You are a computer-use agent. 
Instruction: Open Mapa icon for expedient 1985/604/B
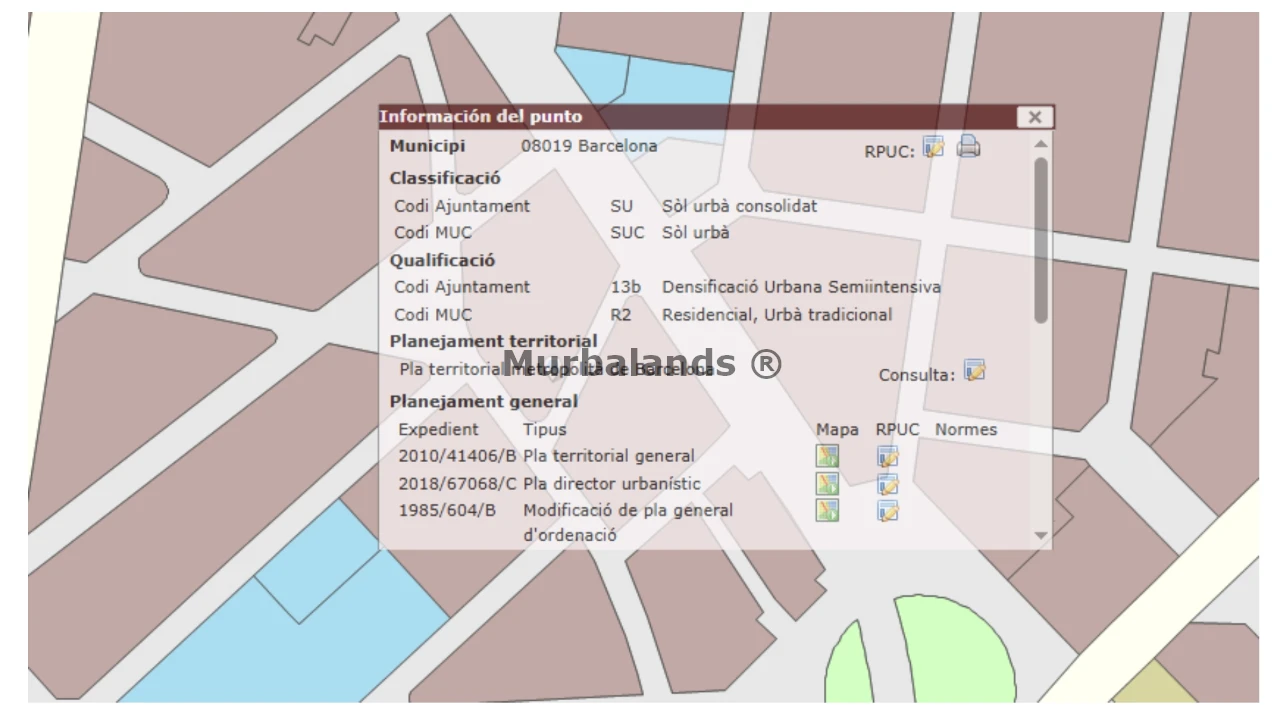(827, 511)
